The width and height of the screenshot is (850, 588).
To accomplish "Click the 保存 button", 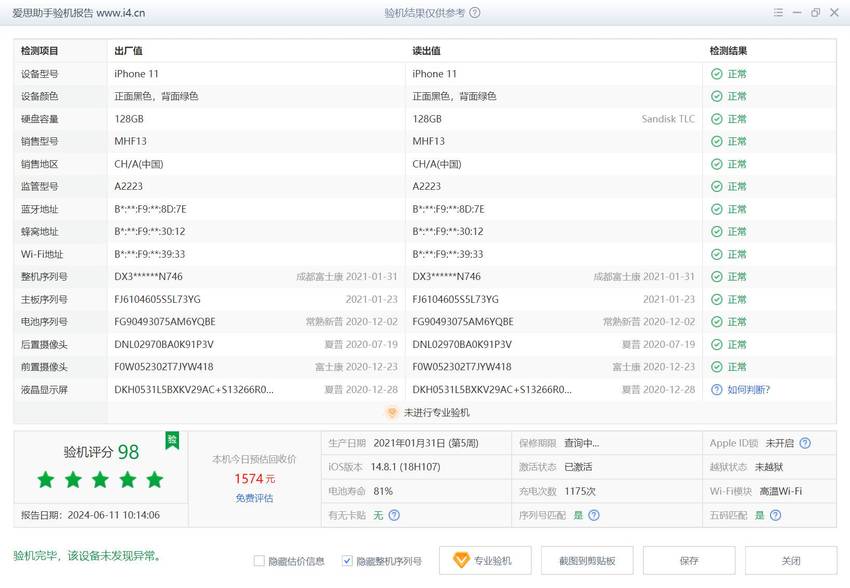I will (x=689, y=560).
